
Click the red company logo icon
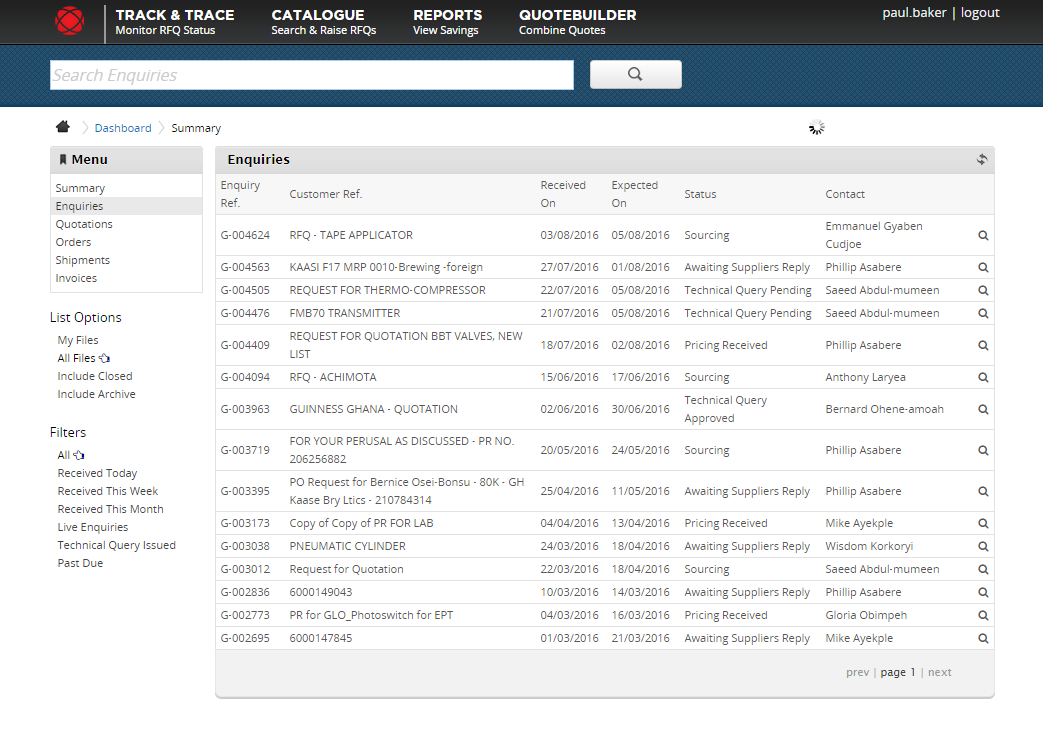click(x=69, y=21)
